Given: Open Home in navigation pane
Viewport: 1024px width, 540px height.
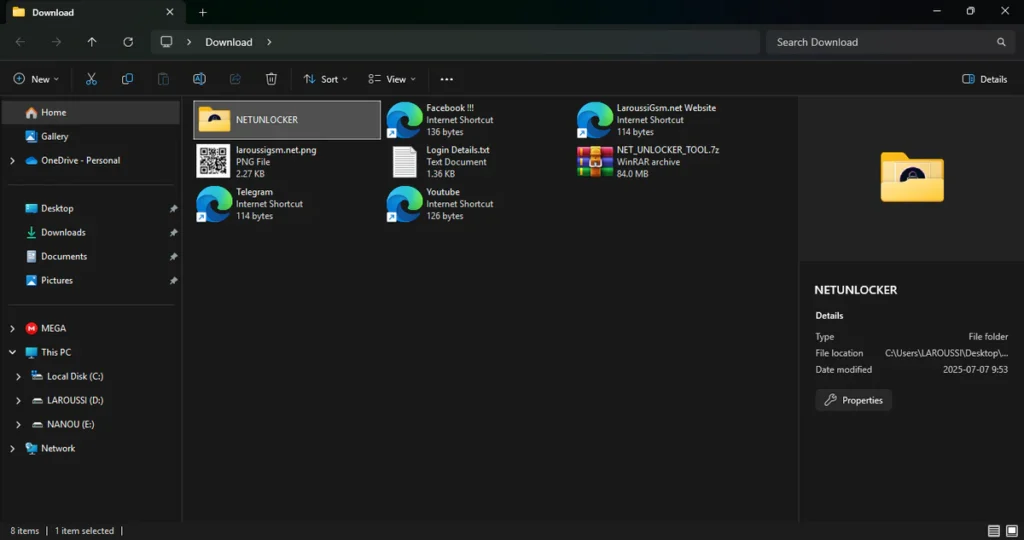Looking at the screenshot, I should tap(91, 112).
